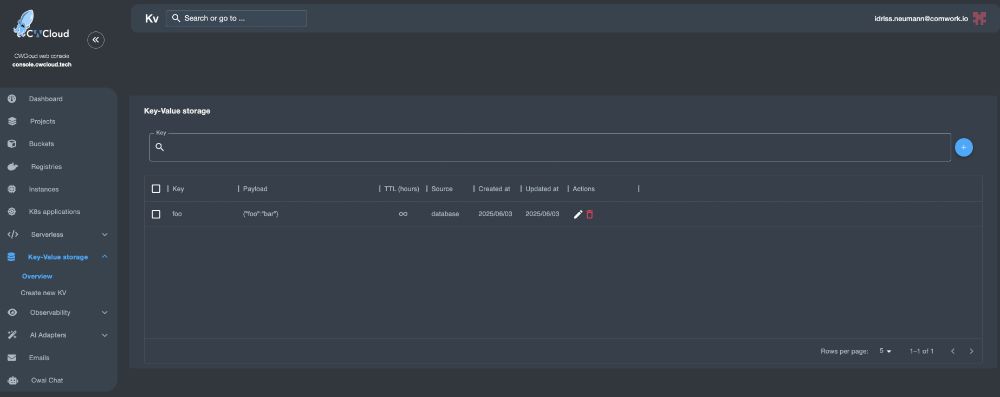Select the Overview submenu item
Screen dimensions: 1000x397
tap(37, 276)
